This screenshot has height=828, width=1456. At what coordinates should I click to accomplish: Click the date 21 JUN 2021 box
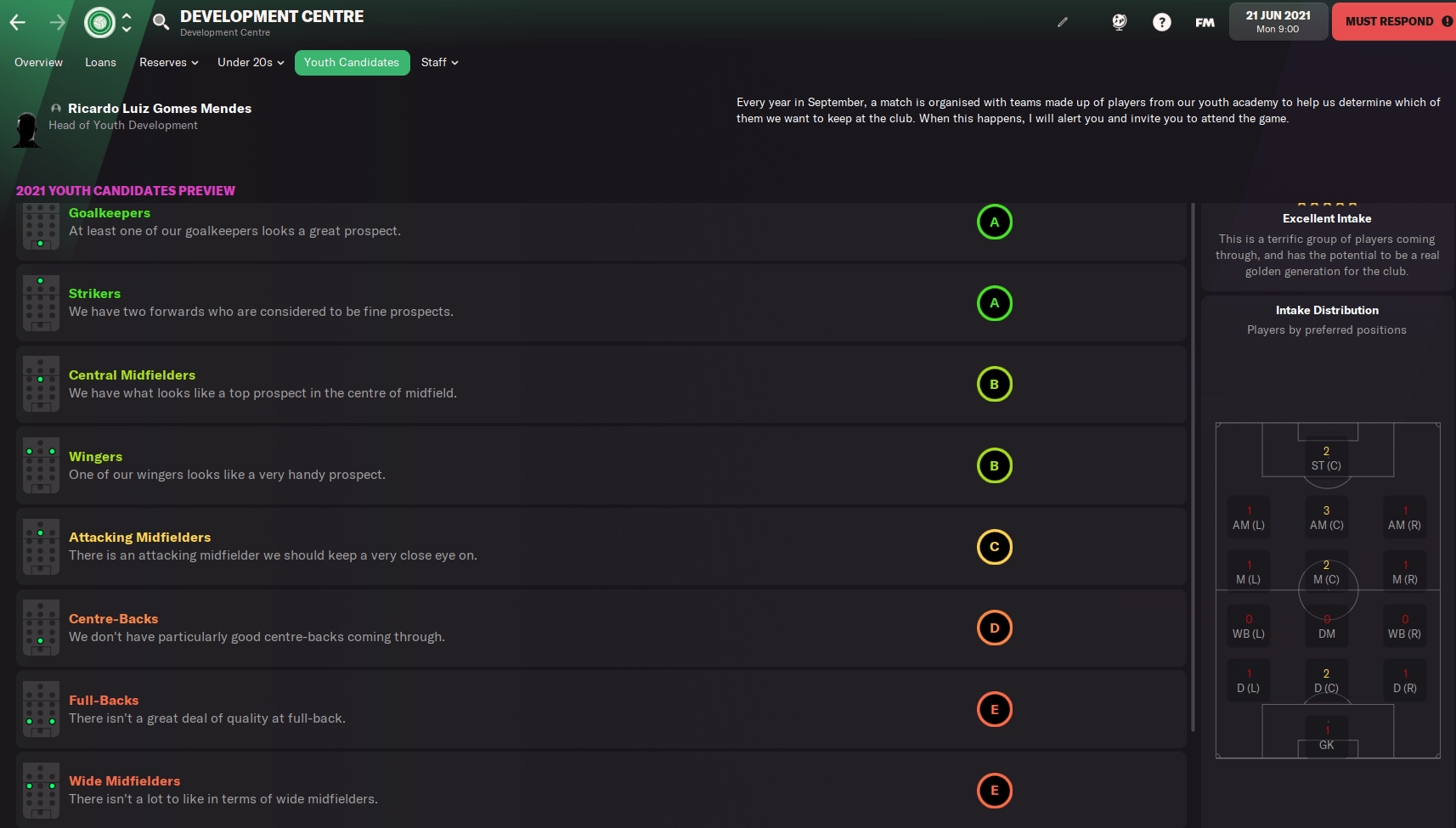click(x=1278, y=21)
